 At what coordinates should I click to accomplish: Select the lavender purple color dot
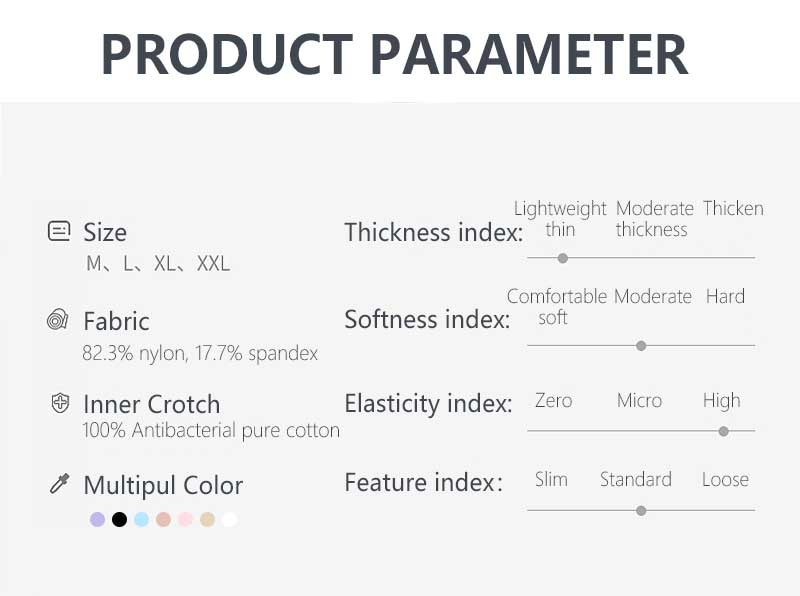97,519
